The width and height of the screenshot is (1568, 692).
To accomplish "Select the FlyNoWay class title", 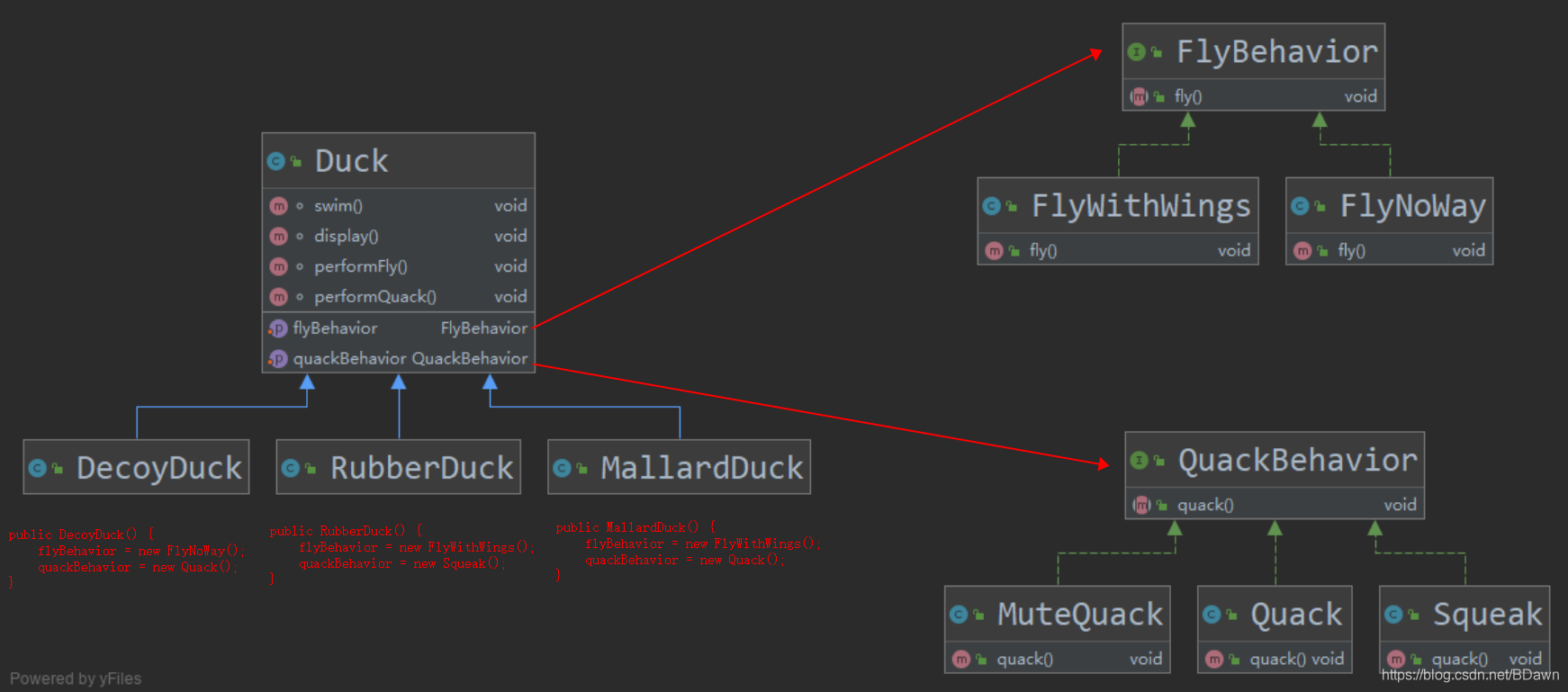I will tap(1413, 206).
